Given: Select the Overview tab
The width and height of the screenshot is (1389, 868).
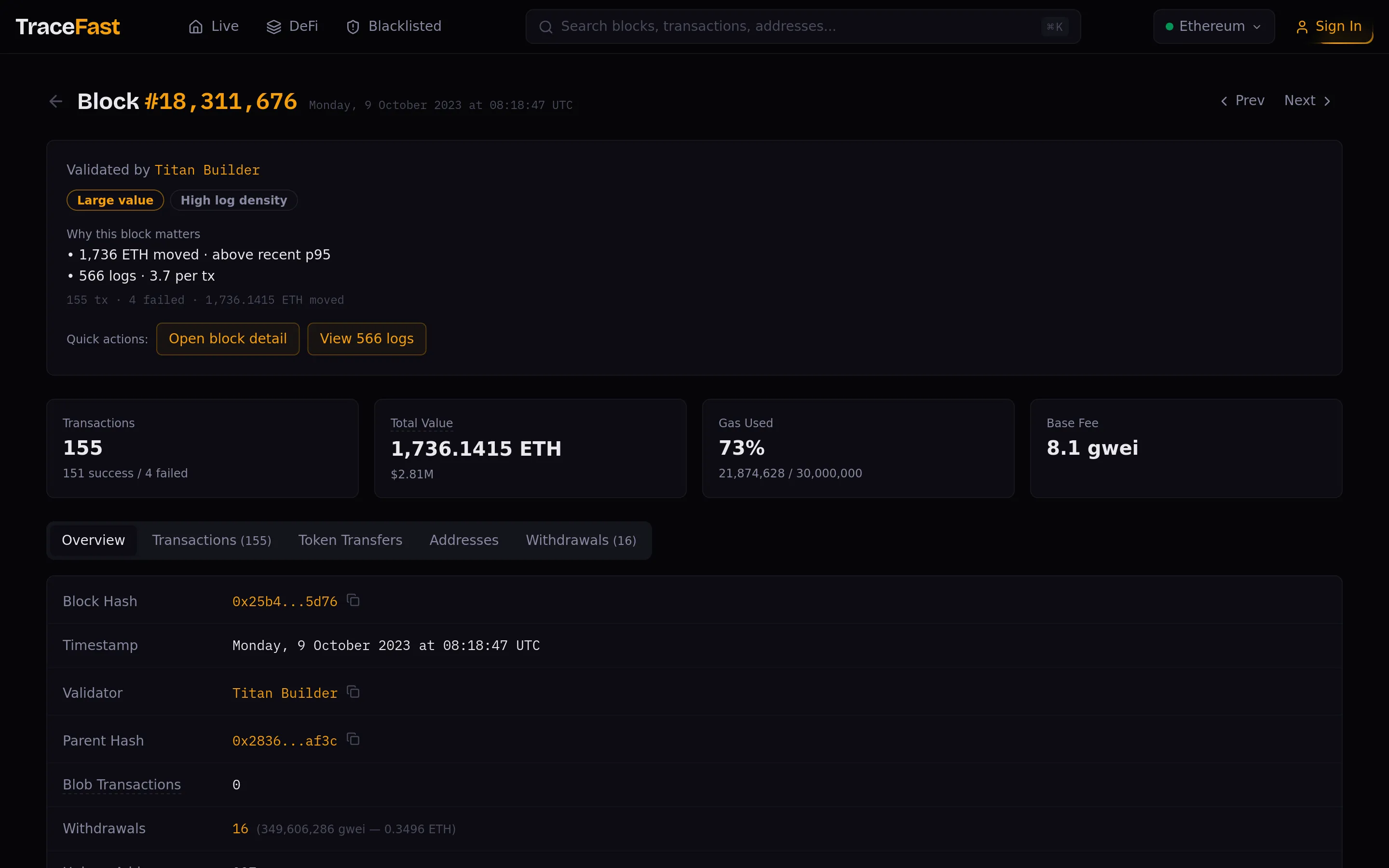Looking at the screenshot, I should tap(93, 540).
